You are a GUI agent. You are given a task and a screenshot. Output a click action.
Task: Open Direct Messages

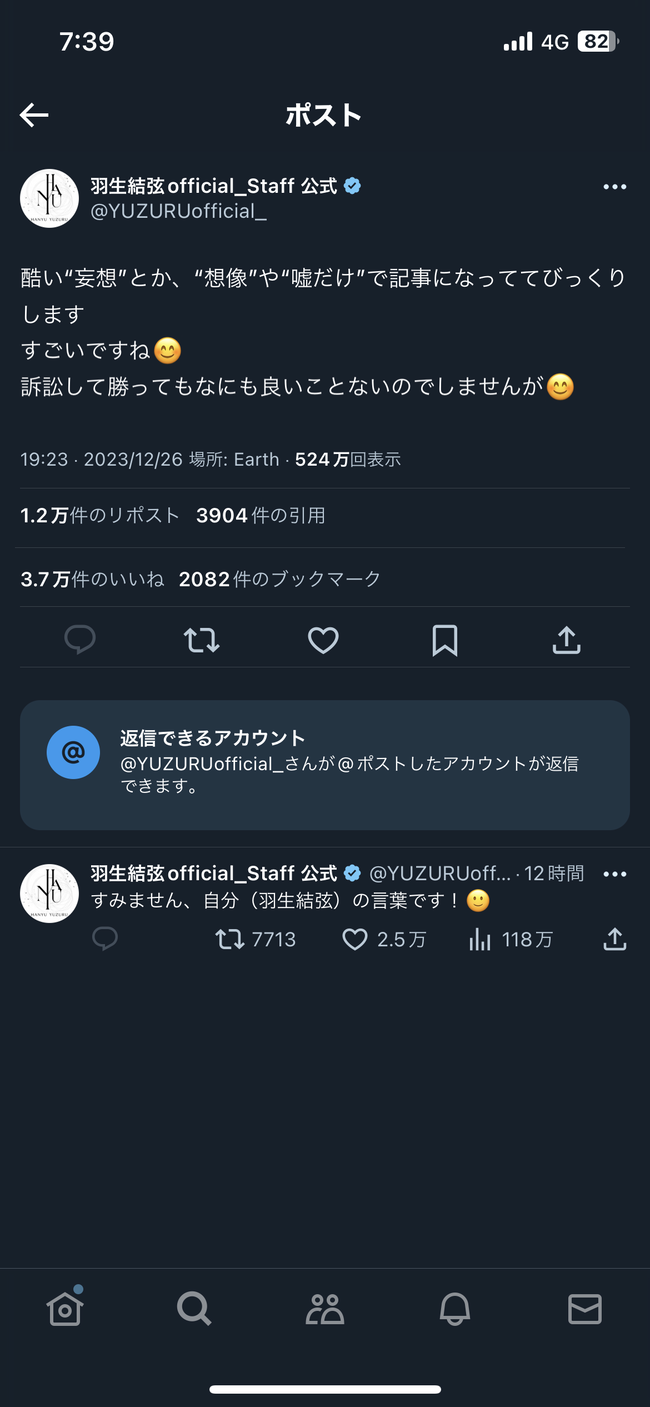tap(585, 1308)
